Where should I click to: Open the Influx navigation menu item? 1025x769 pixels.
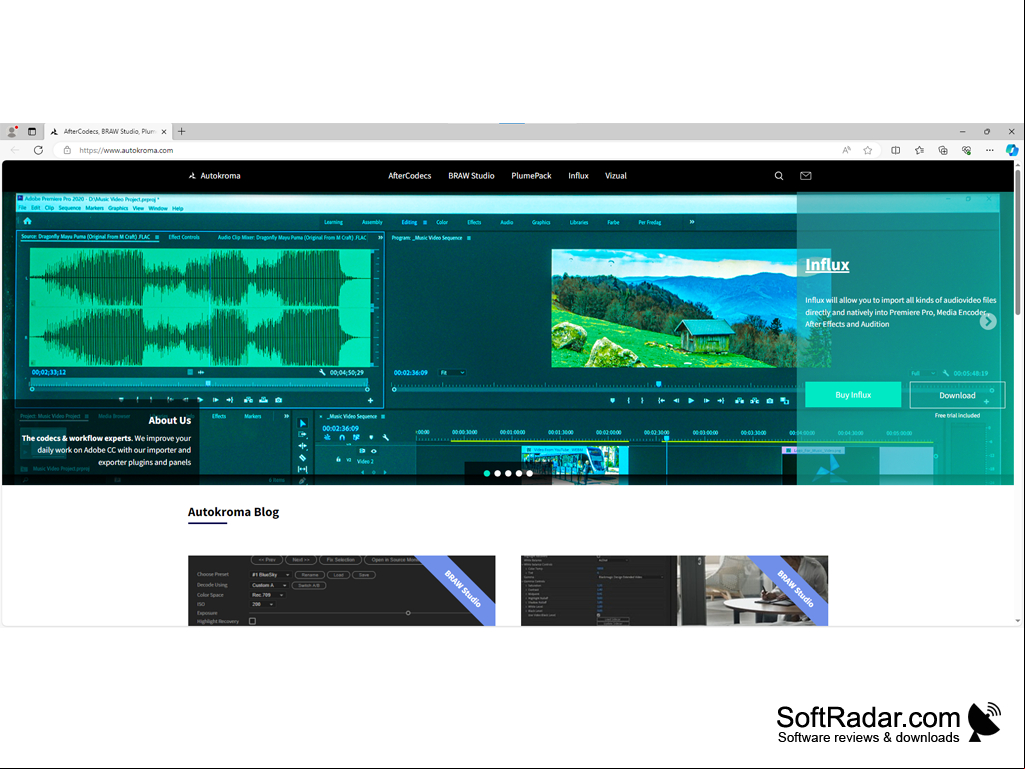coord(579,176)
